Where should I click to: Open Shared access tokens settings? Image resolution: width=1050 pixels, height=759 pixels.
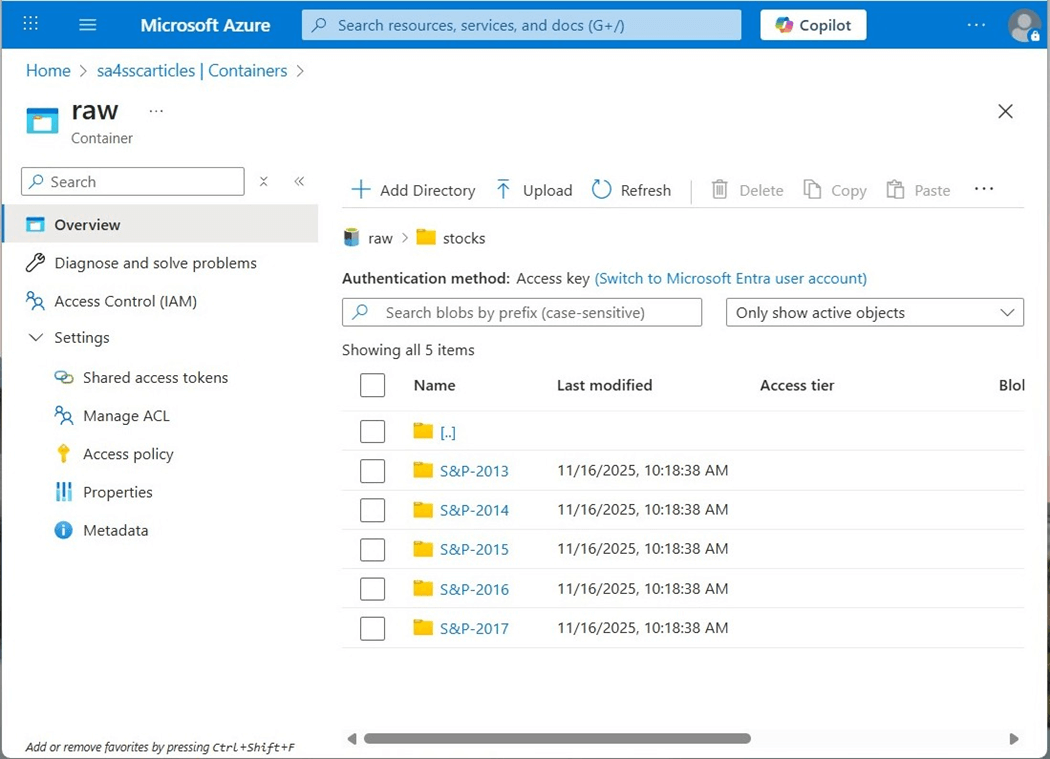pos(155,377)
